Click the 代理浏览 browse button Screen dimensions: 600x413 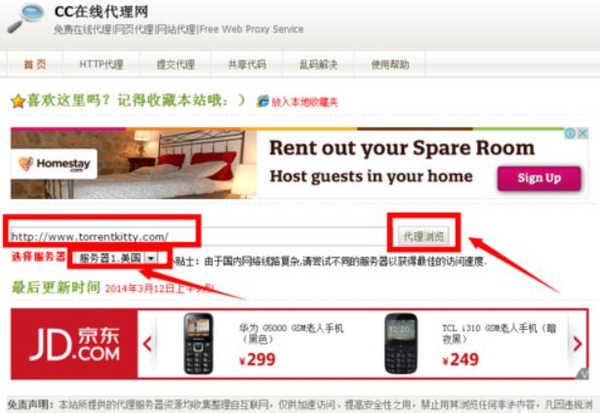tap(424, 236)
